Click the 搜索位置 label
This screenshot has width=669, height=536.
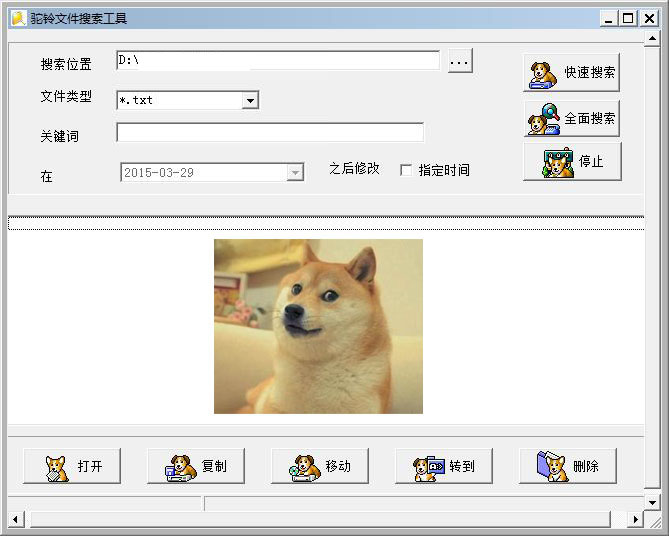pos(66,64)
